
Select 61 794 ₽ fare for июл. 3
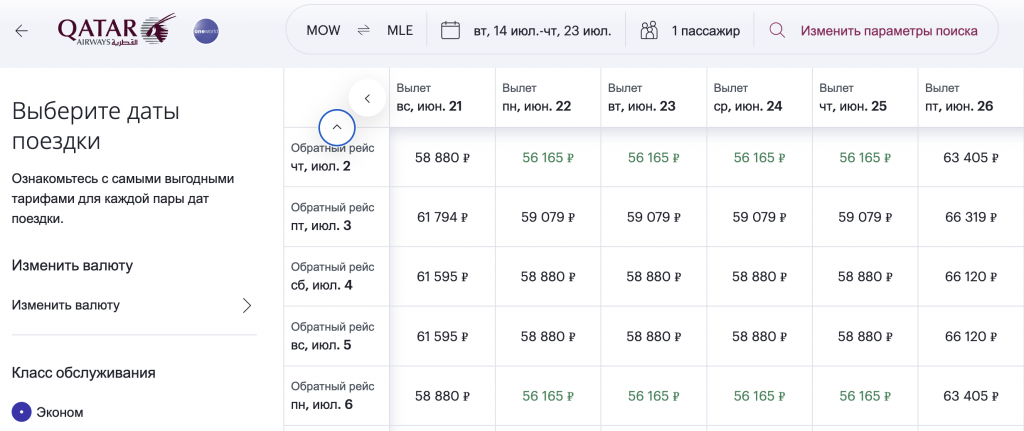coord(442,216)
